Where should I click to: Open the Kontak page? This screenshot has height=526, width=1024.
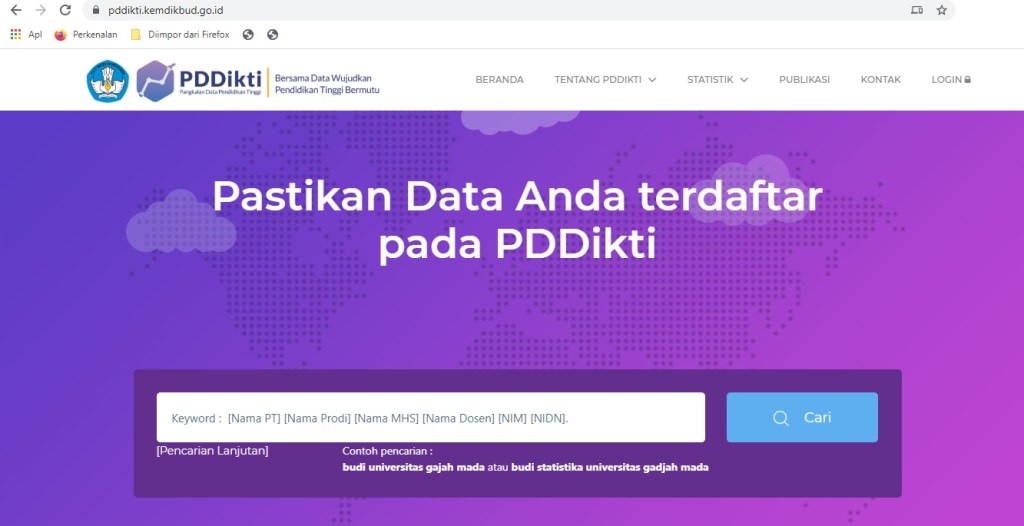[x=880, y=80]
